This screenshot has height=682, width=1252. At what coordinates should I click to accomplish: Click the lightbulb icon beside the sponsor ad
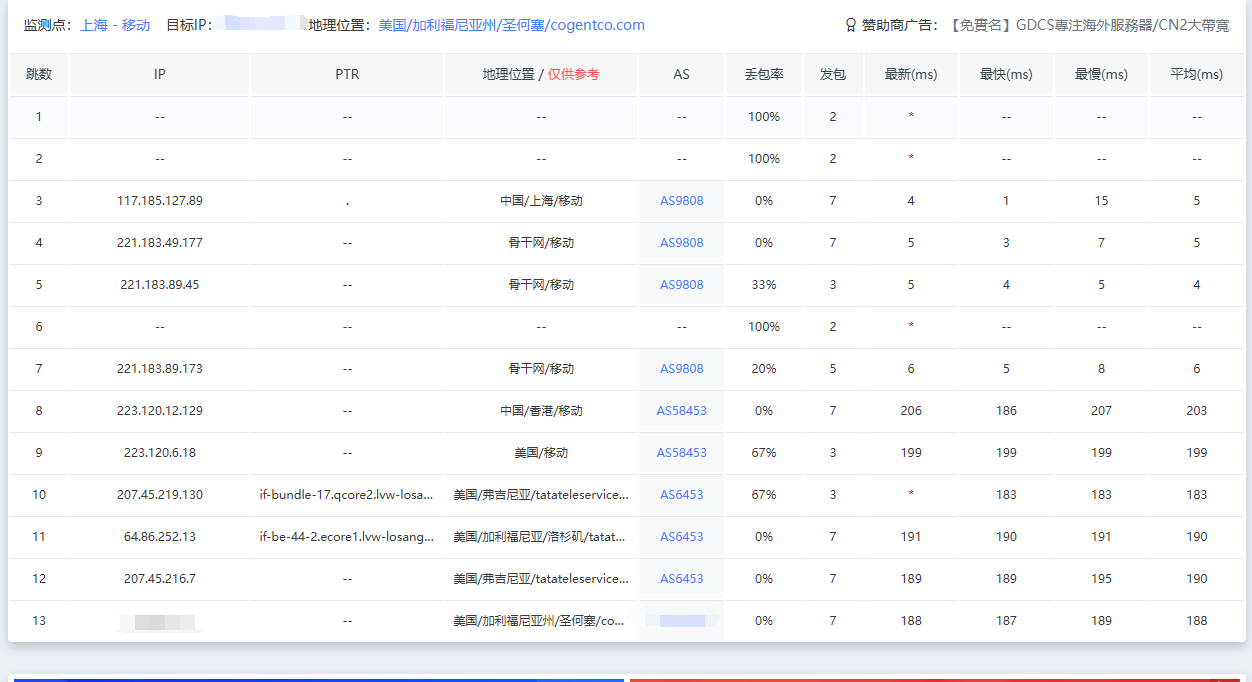(x=851, y=25)
